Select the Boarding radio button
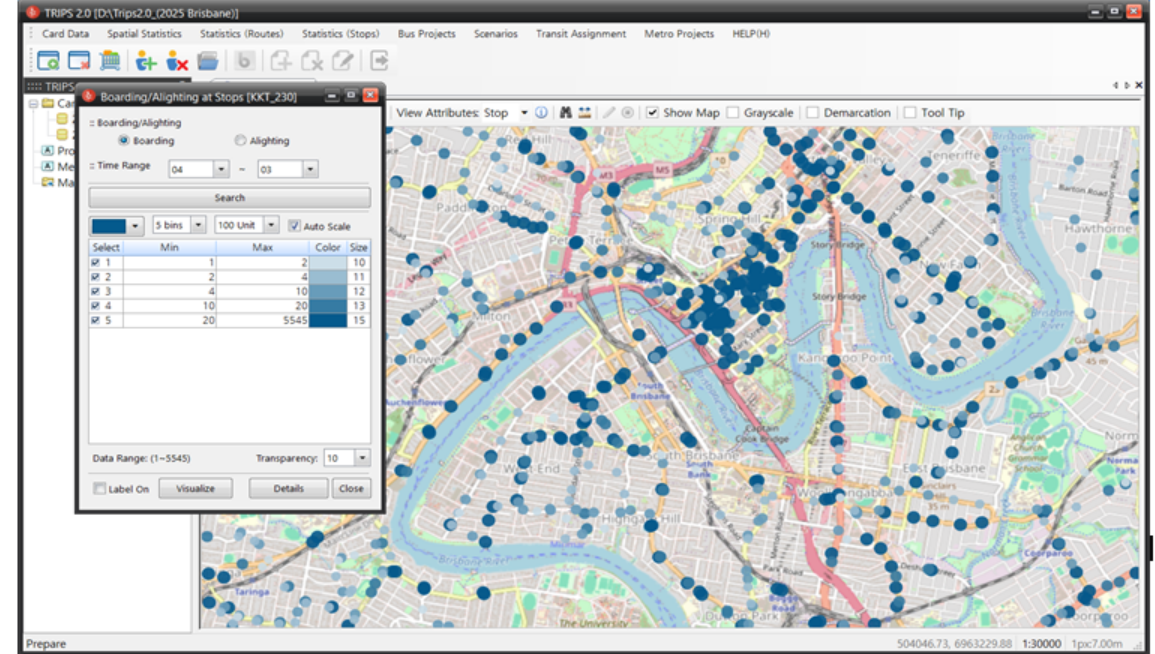This screenshot has width=1155, height=654. (124, 140)
